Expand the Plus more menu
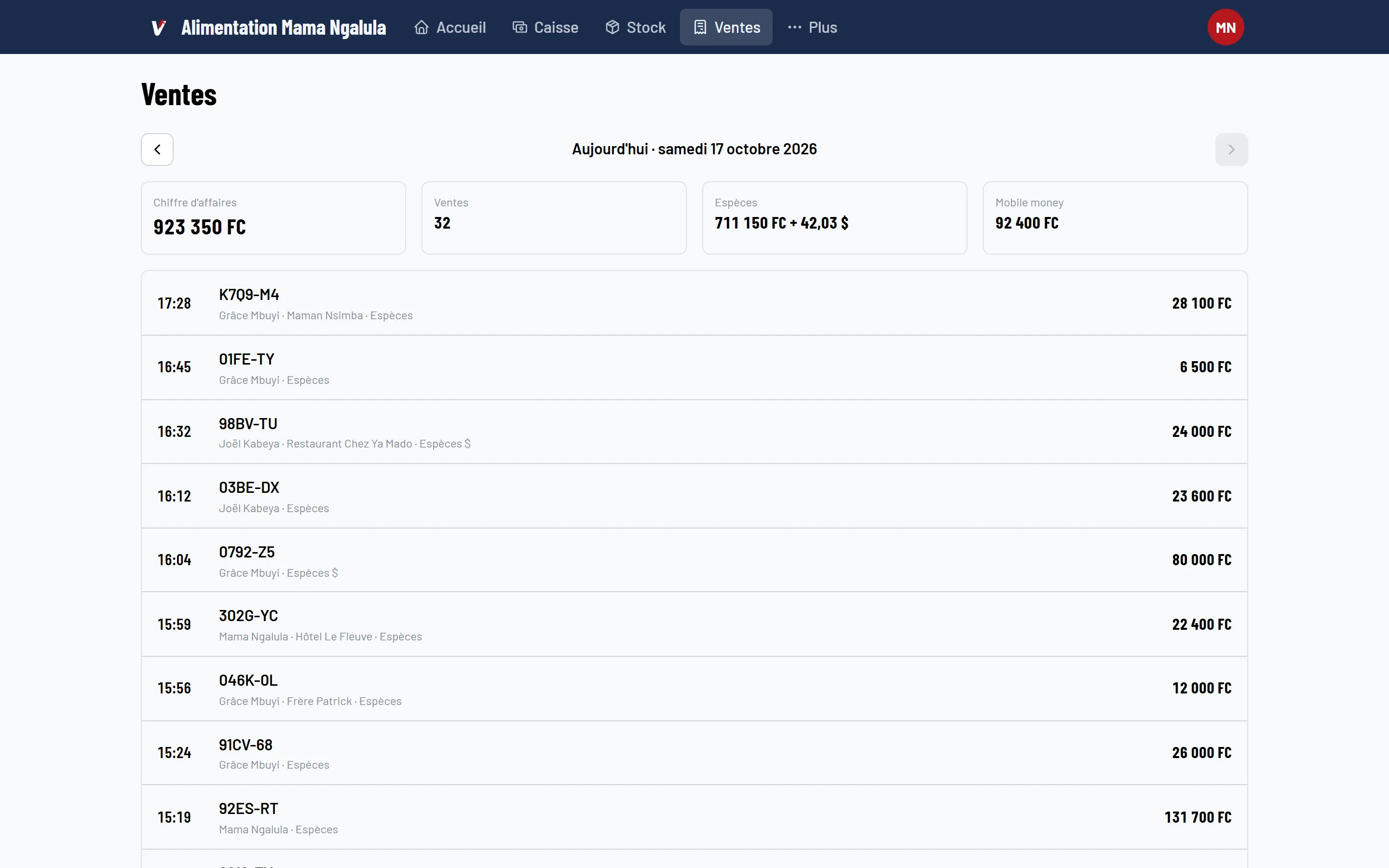 click(812, 27)
